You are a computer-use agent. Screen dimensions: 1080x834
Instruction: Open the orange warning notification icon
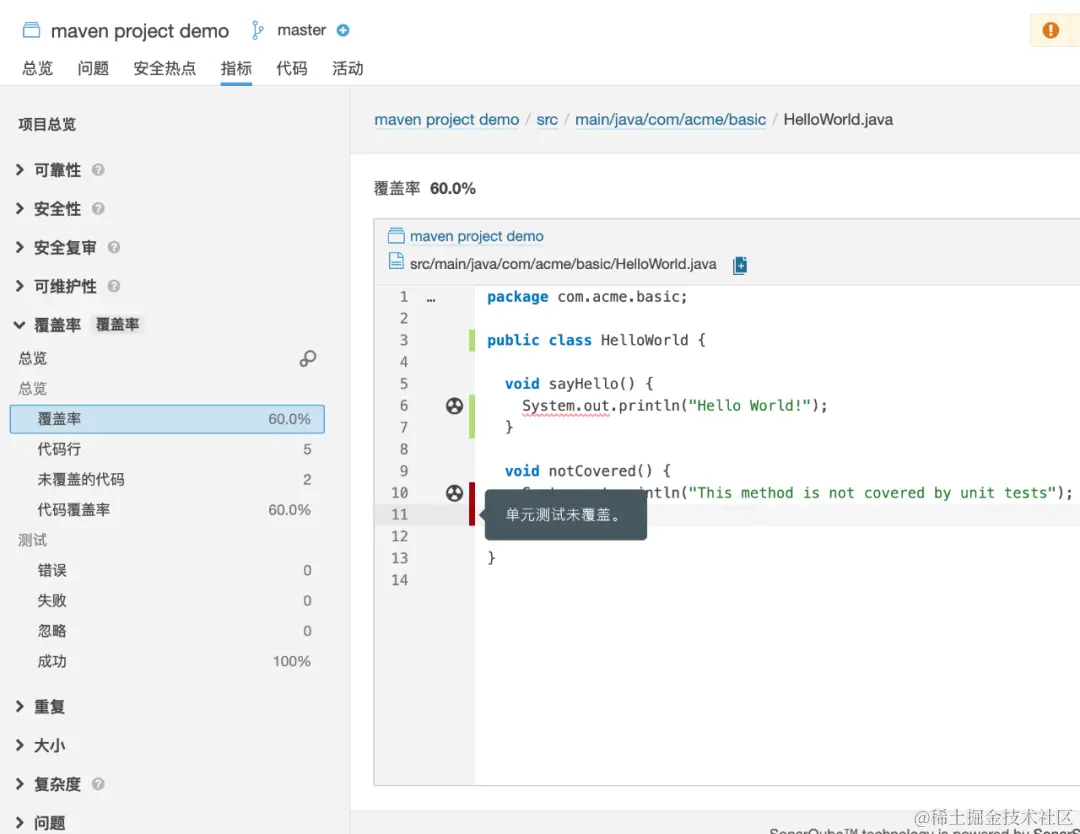tap(1050, 30)
